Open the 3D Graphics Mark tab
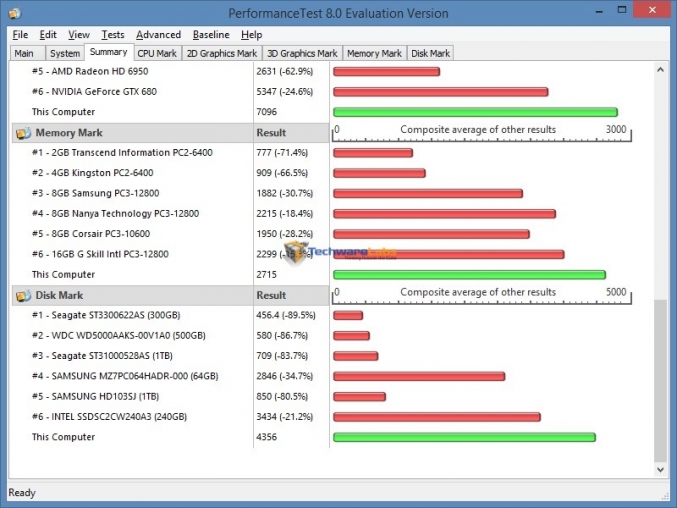The height and width of the screenshot is (508, 677). pyautogui.click(x=302, y=53)
